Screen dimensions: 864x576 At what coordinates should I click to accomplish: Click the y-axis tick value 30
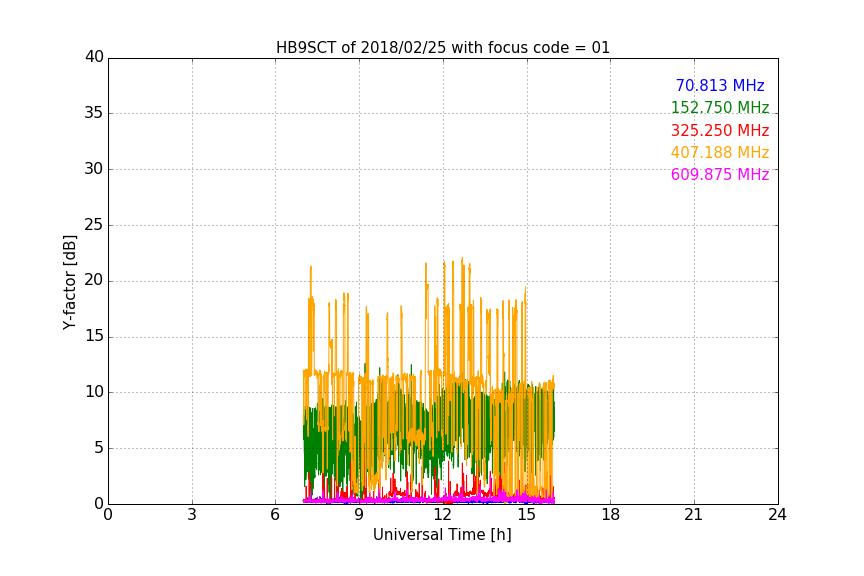94,169
